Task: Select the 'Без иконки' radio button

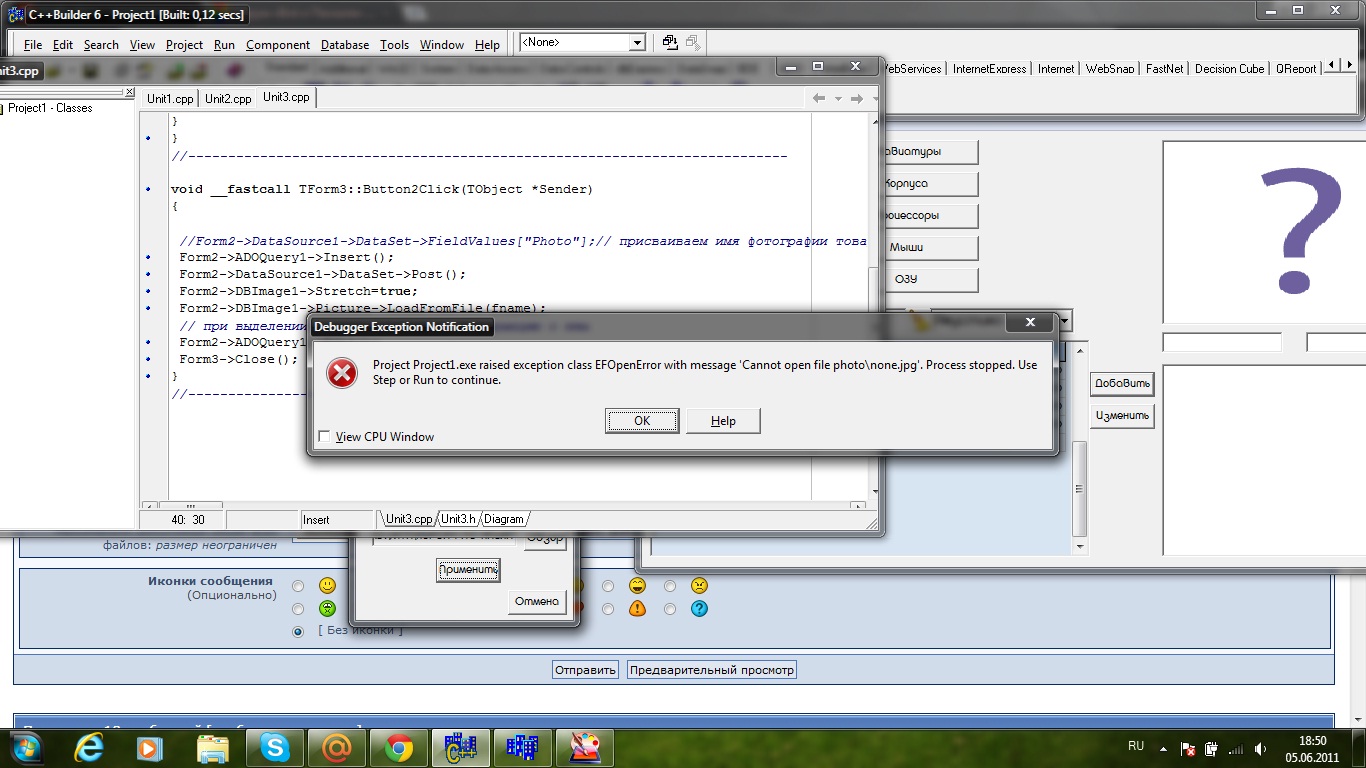Action: click(298, 631)
